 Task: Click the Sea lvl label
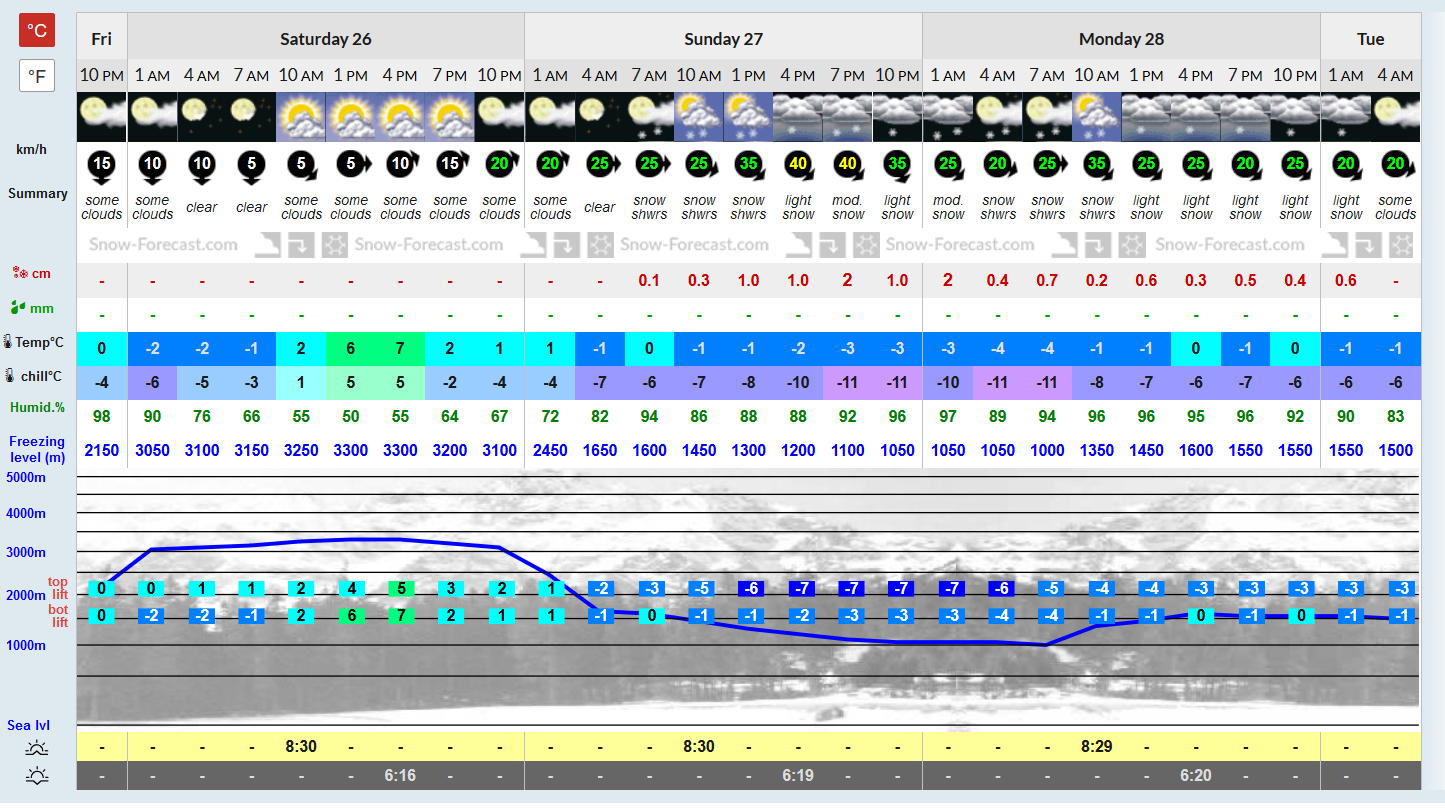[28, 725]
